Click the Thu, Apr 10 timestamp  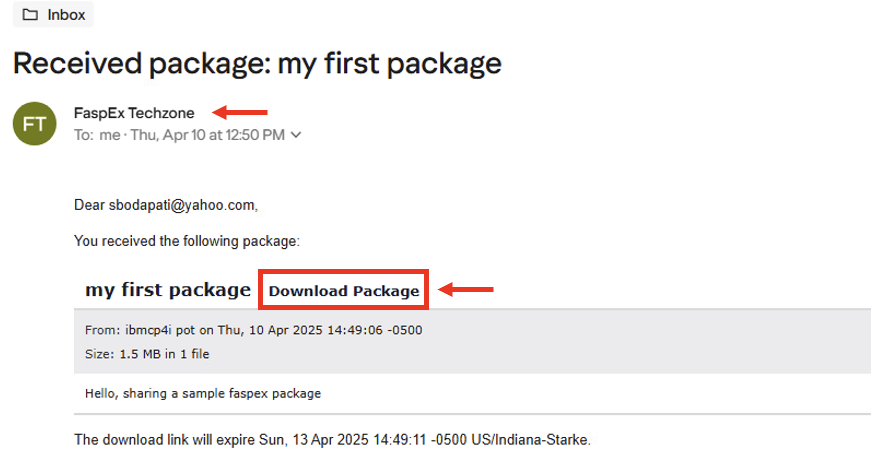207,135
